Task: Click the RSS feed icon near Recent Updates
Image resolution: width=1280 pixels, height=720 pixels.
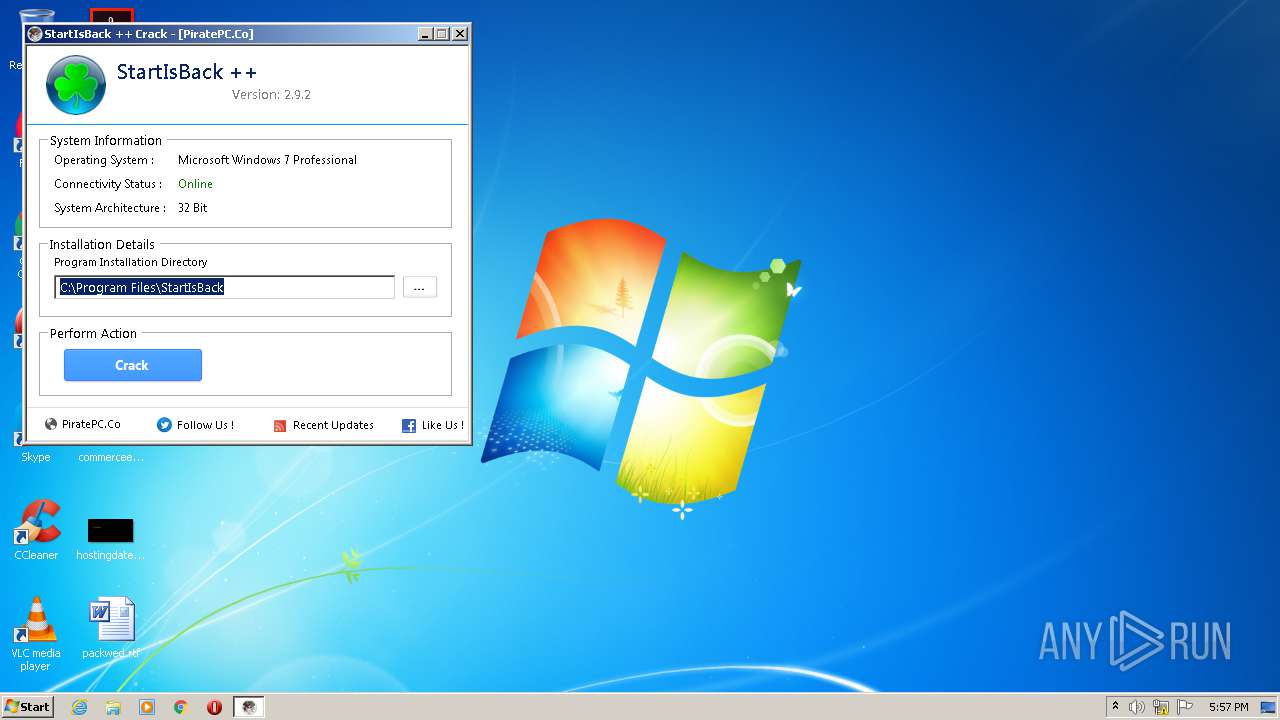Action: tap(280, 426)
